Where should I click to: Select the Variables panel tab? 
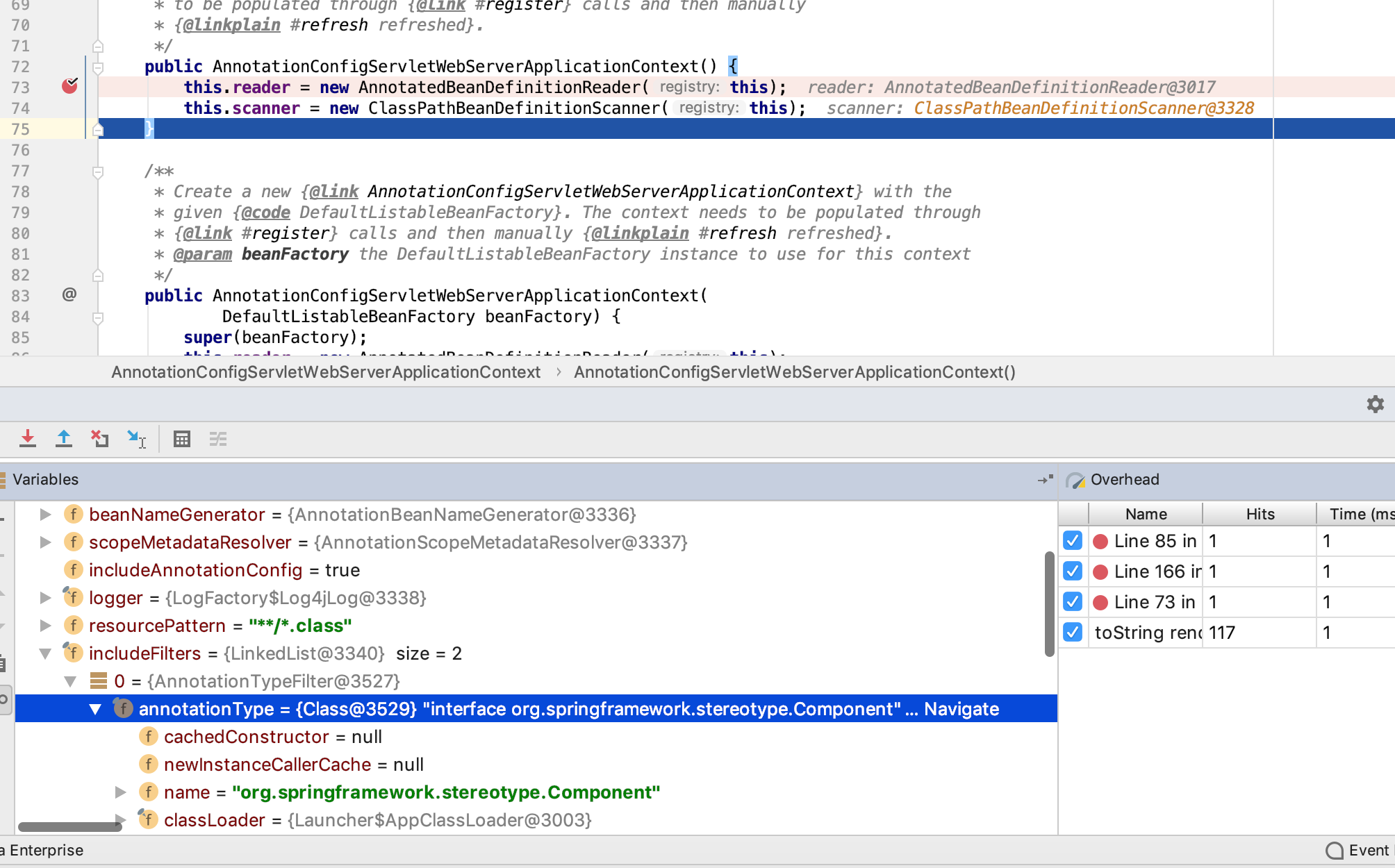[45, 479]
